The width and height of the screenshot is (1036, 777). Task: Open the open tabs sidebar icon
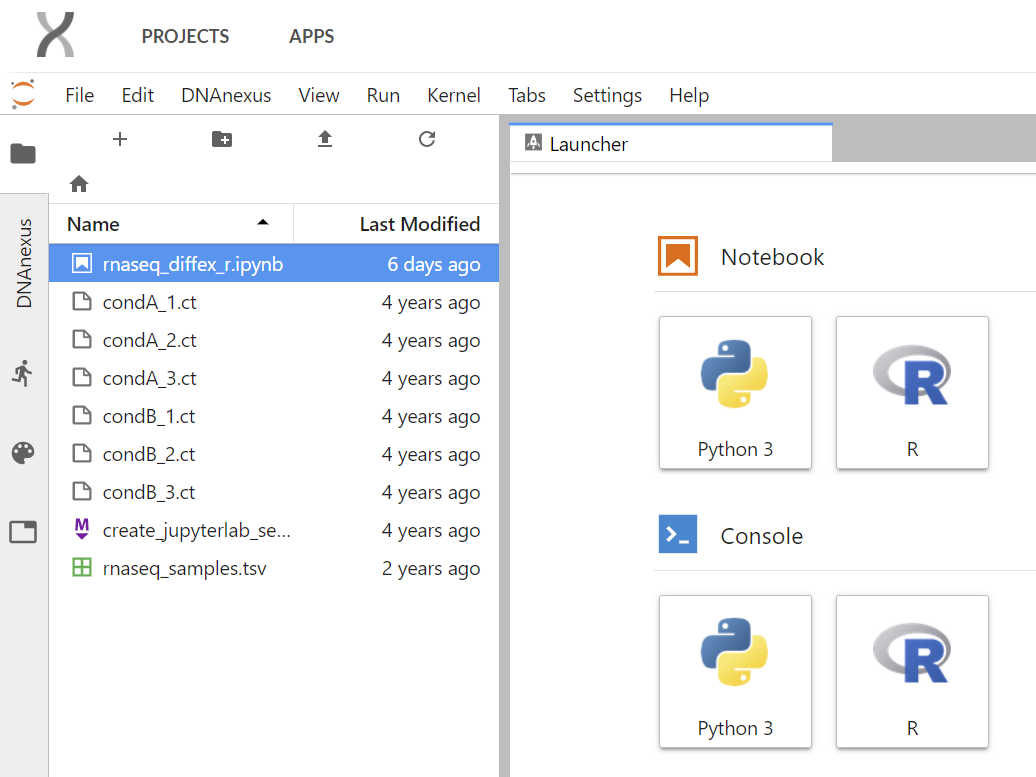pyautogui.click(x=23, y=532)
